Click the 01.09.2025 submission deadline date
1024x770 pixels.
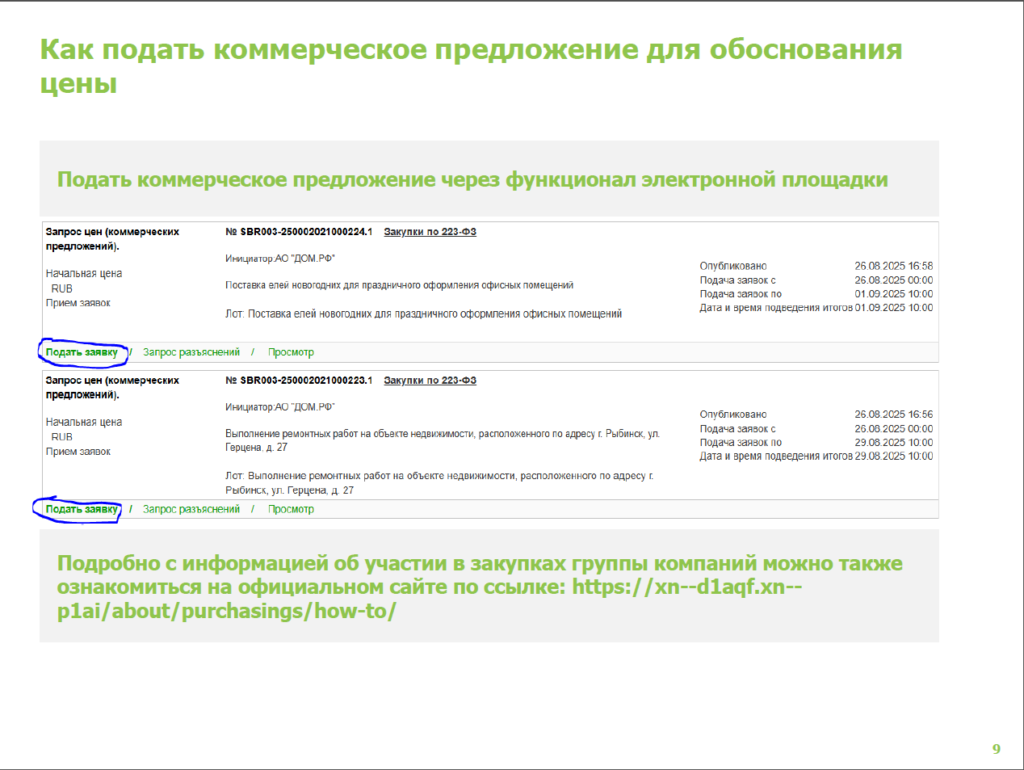coord(893,294)
